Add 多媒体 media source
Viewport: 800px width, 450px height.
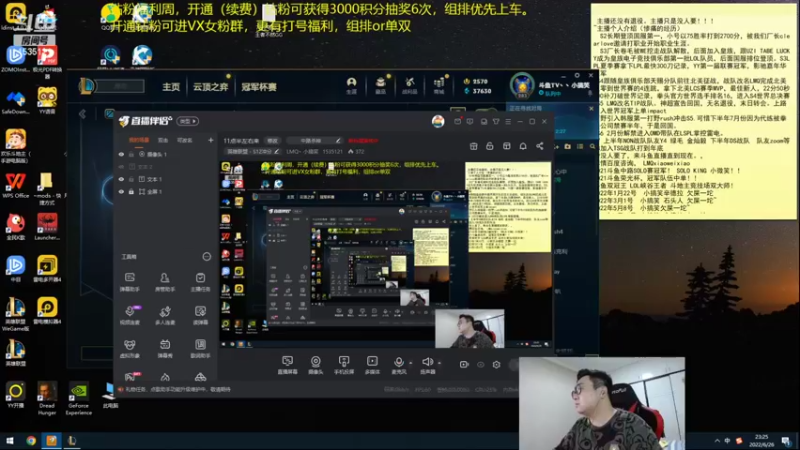[x=372, y=365]
